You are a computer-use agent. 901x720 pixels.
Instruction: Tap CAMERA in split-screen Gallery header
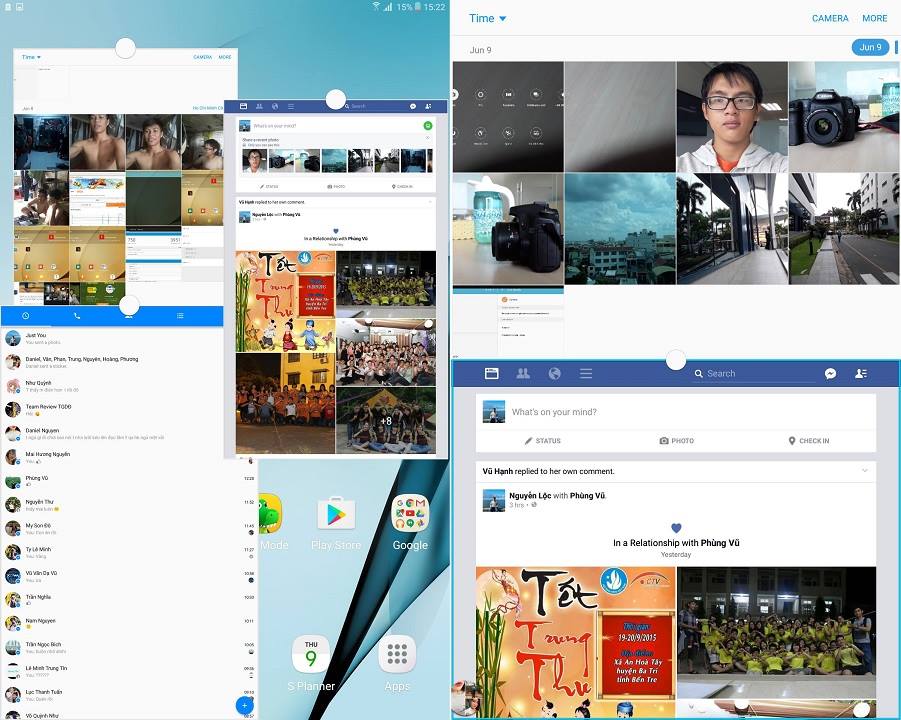pyautogui.click(x=830, y=18)
